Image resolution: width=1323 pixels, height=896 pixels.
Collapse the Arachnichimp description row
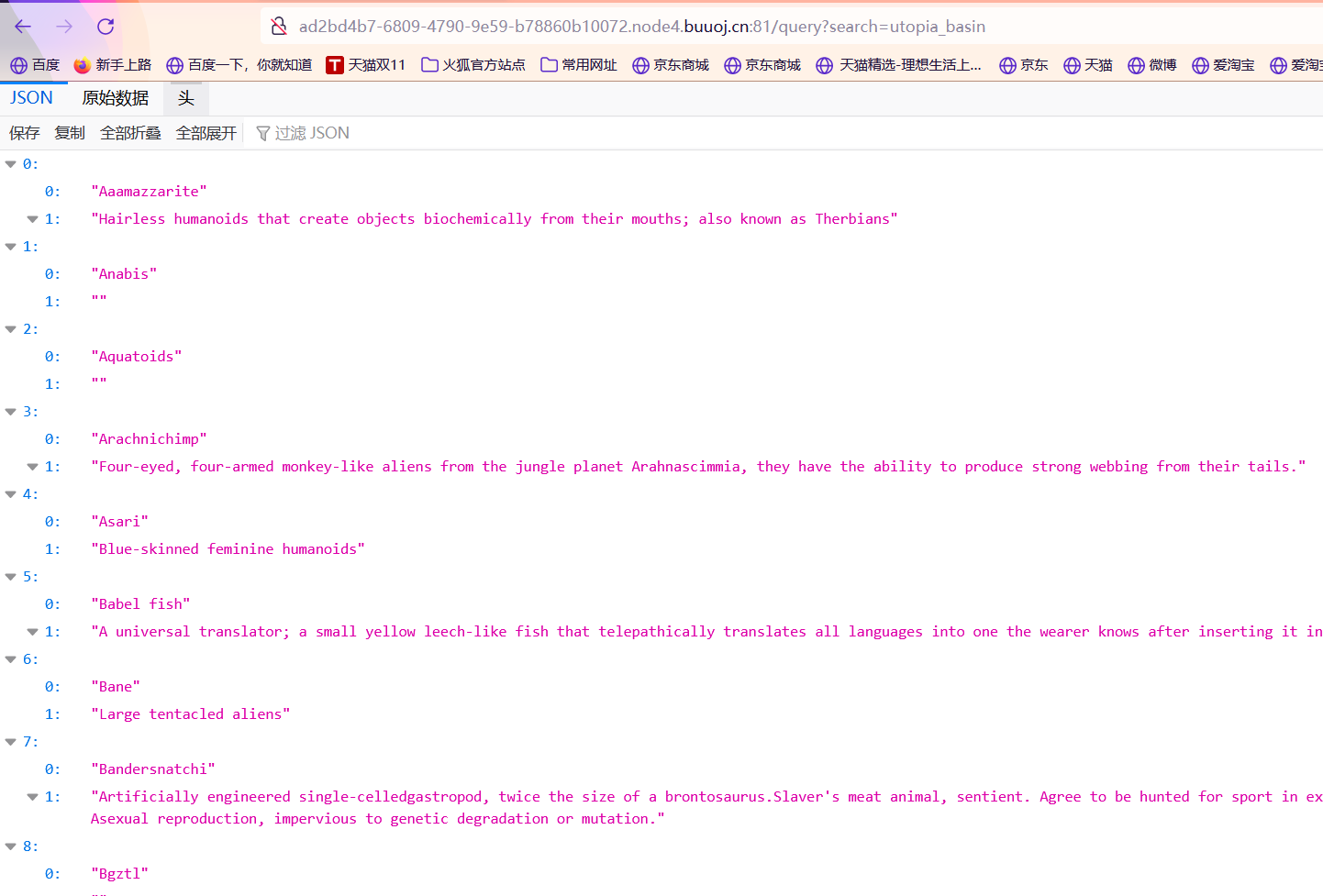[x=33, y=467]
